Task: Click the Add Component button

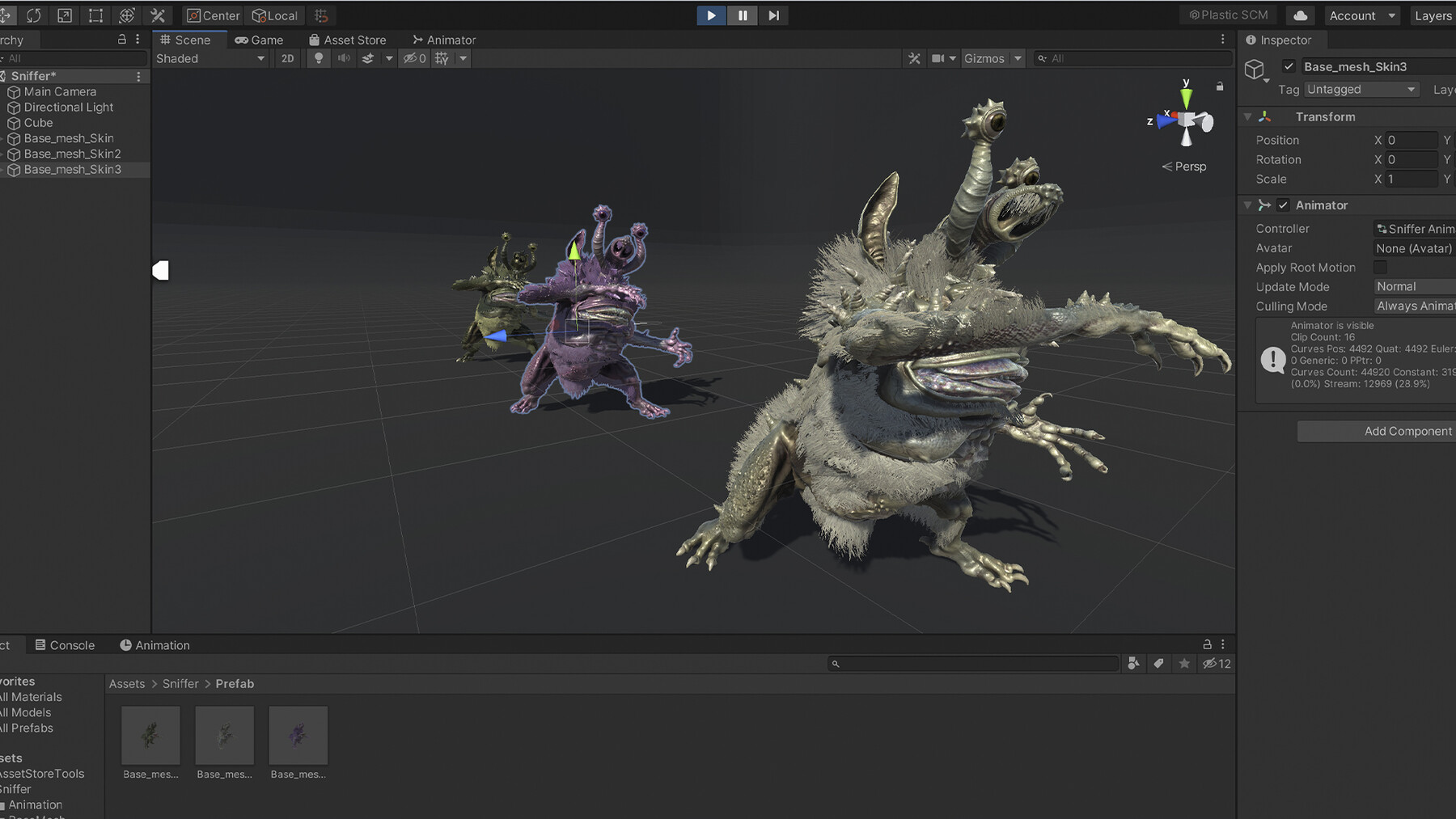Action: click(1408, 431)
